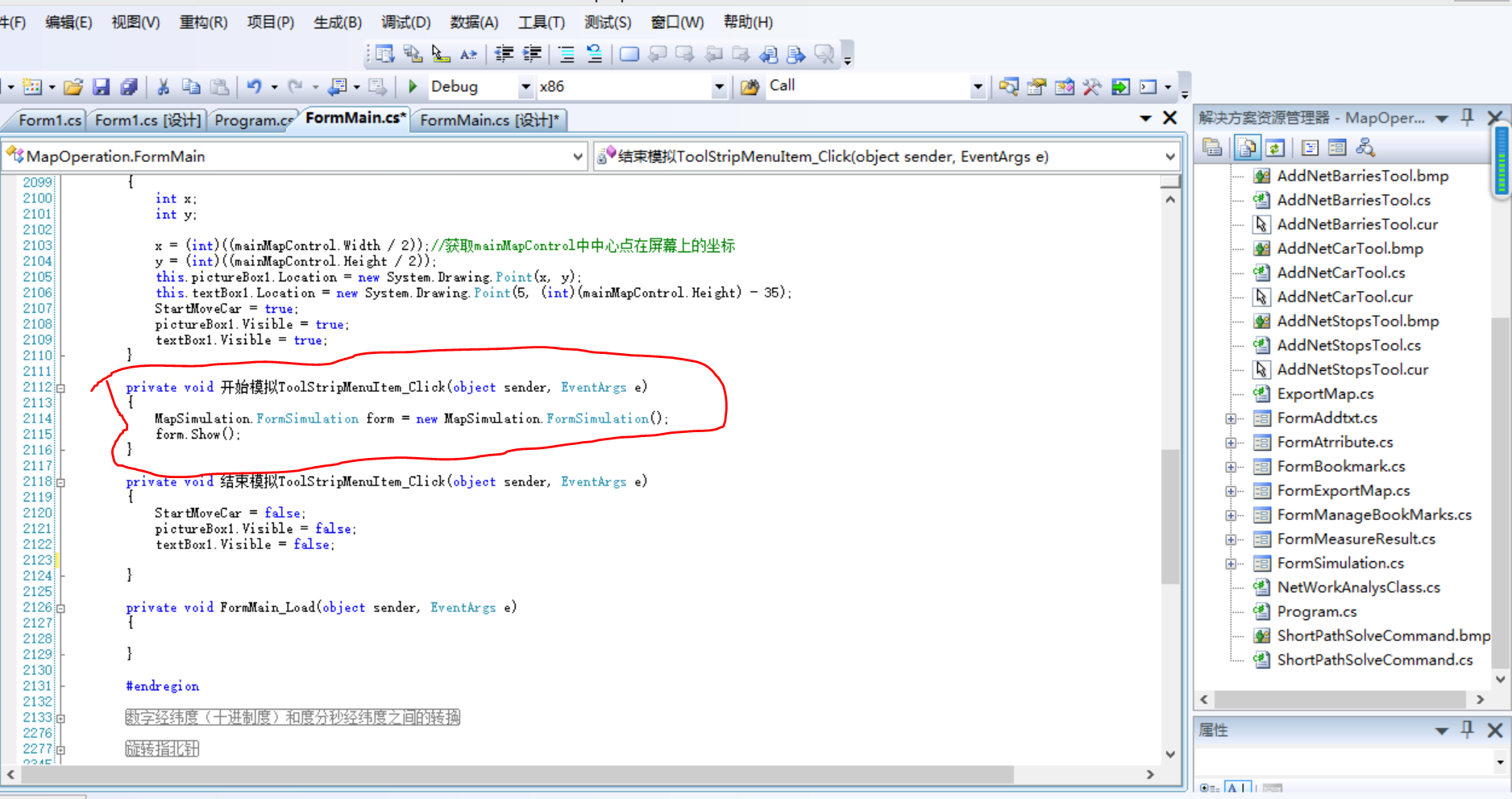Select NetWorkAnalysClass.cs in the tree
This screenshot has width=1512, height=799.
tap(1359, 587)
